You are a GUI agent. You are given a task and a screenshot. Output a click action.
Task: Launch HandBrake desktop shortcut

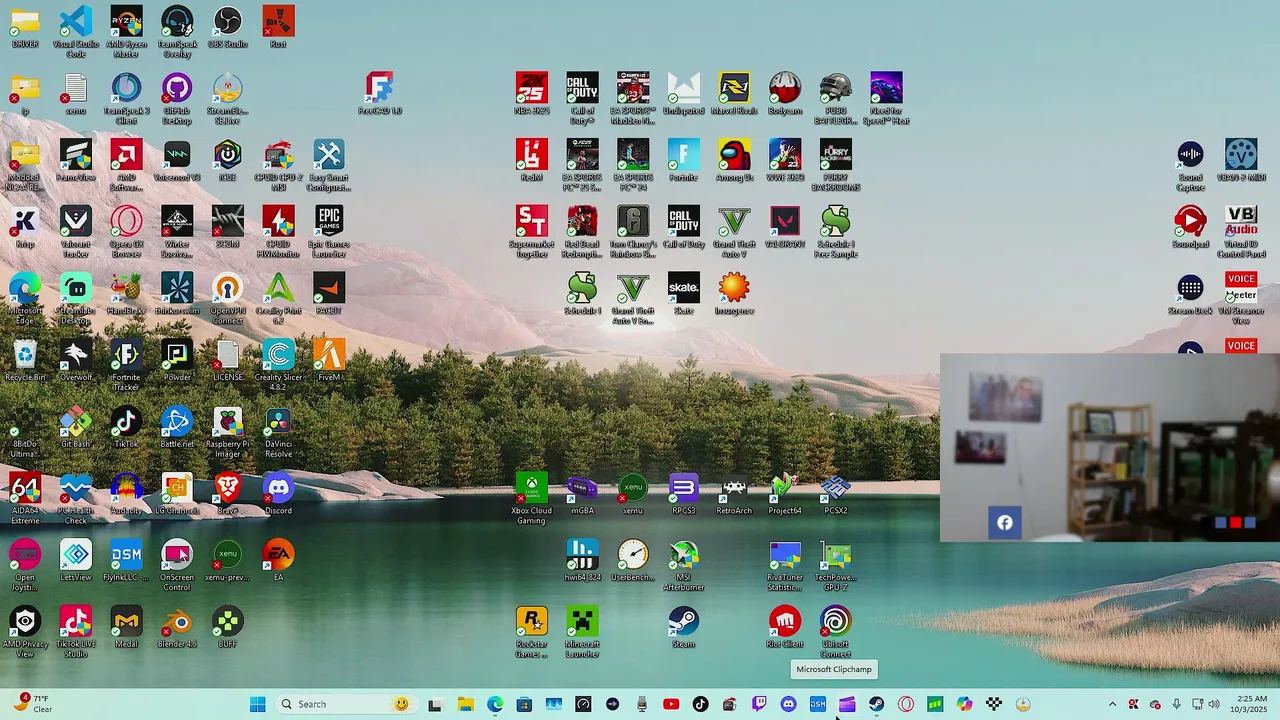[126, 294]
